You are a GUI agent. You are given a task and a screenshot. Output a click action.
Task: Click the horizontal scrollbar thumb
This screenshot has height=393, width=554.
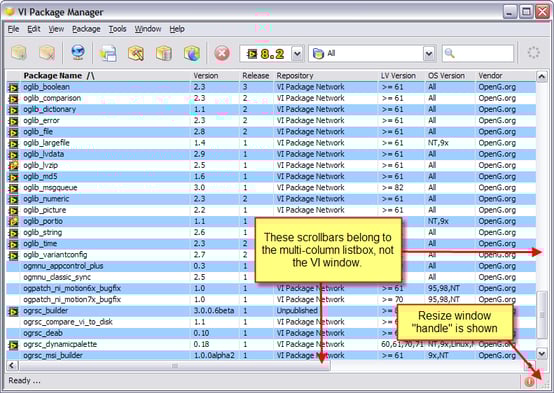coord(175,365)
